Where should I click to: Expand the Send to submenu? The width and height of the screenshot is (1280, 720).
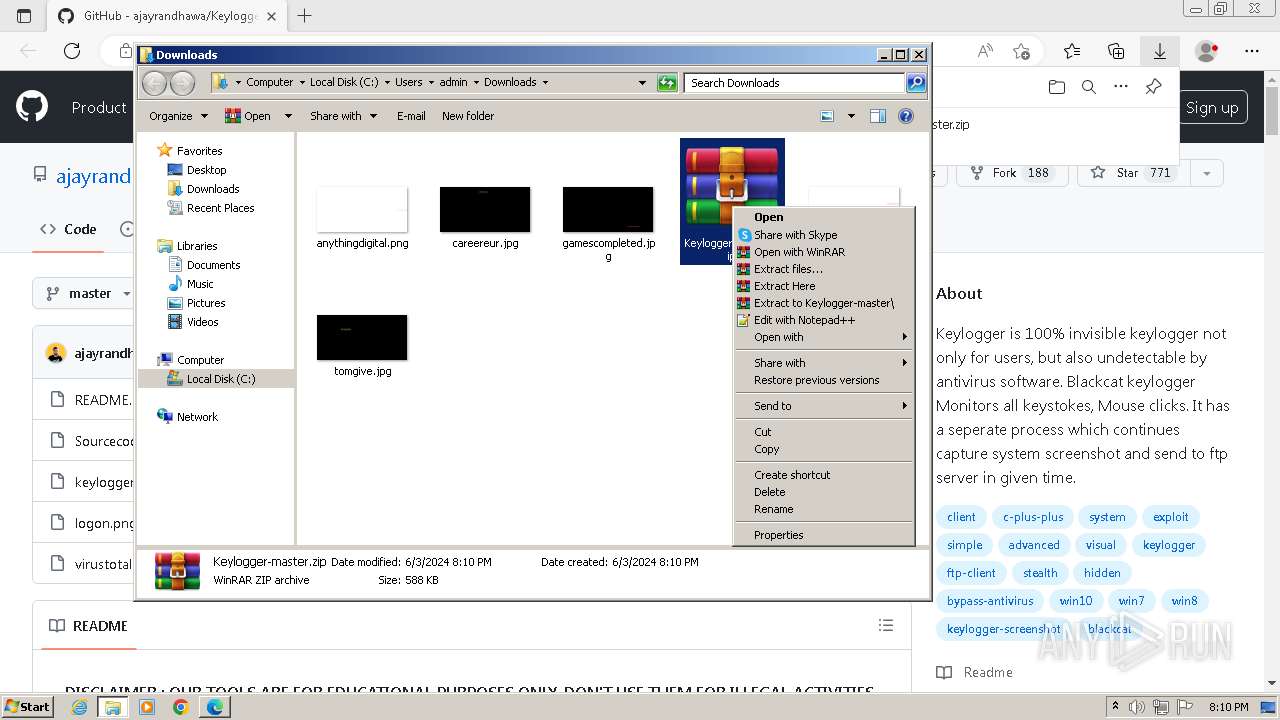click(x=824, y=406)
